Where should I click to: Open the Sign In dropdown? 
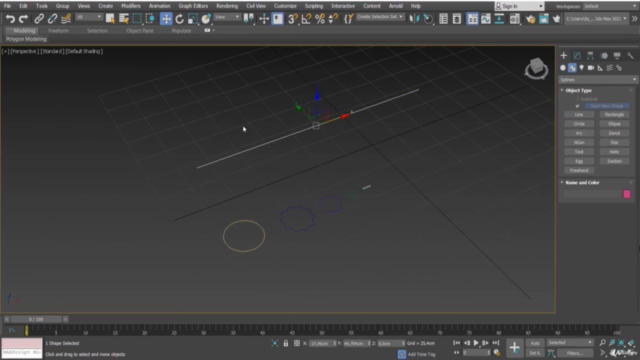[519, 6]
